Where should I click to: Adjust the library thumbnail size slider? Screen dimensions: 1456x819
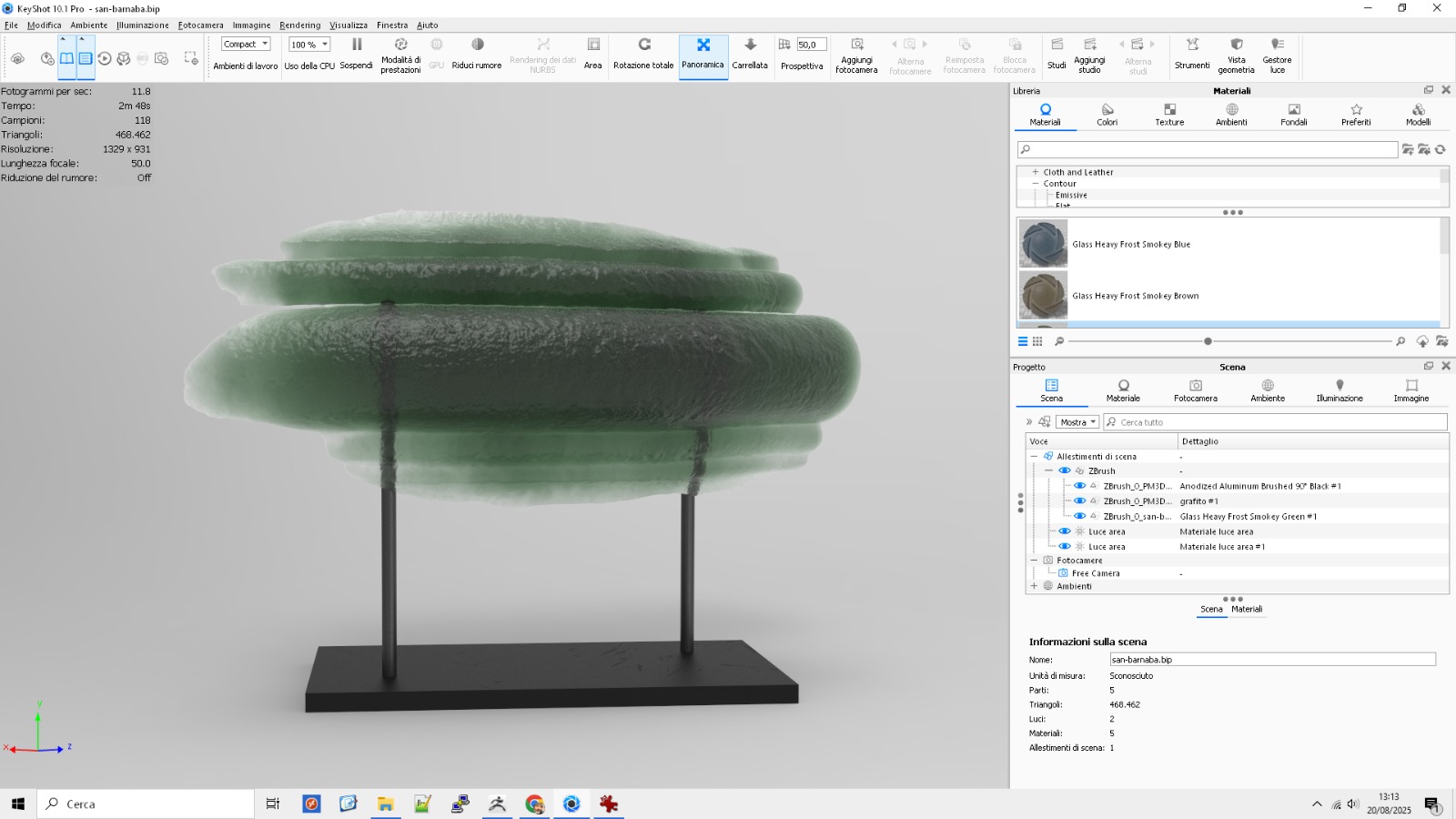pyautogui.click(x=1208, y=341)
